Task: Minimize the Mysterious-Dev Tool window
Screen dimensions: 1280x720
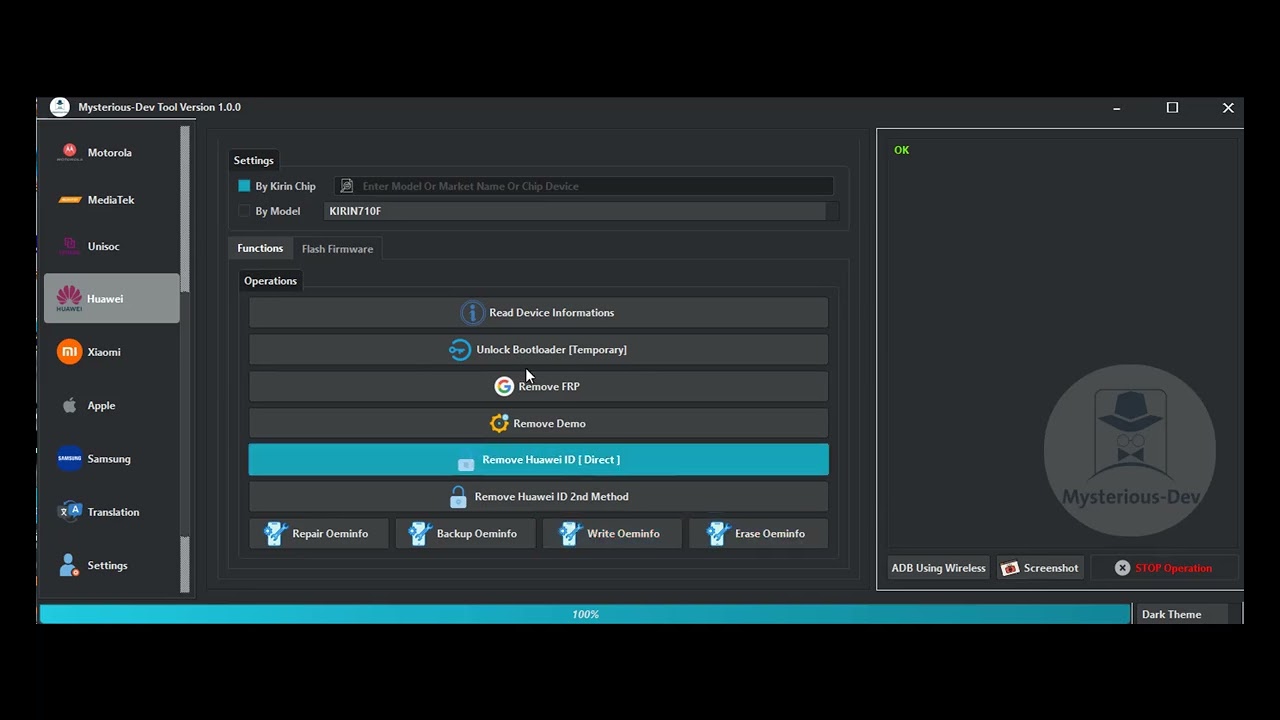Action: pos(1117,108)
